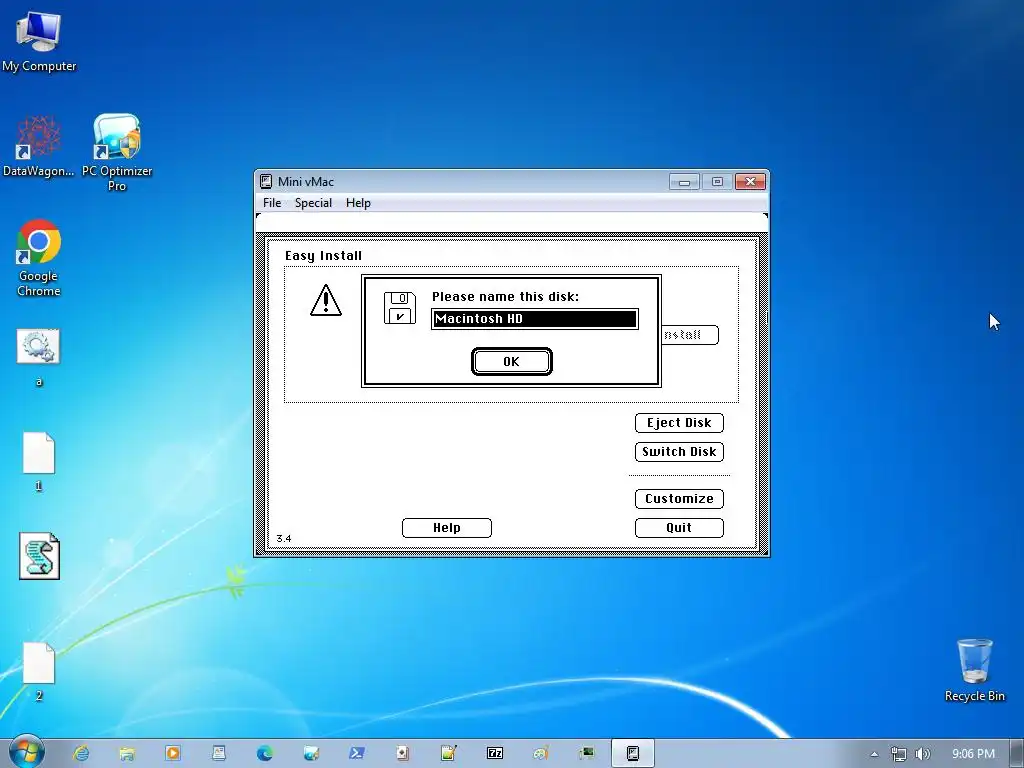
Task: Click the volume speaker tray icon
Action: (922, 754)
